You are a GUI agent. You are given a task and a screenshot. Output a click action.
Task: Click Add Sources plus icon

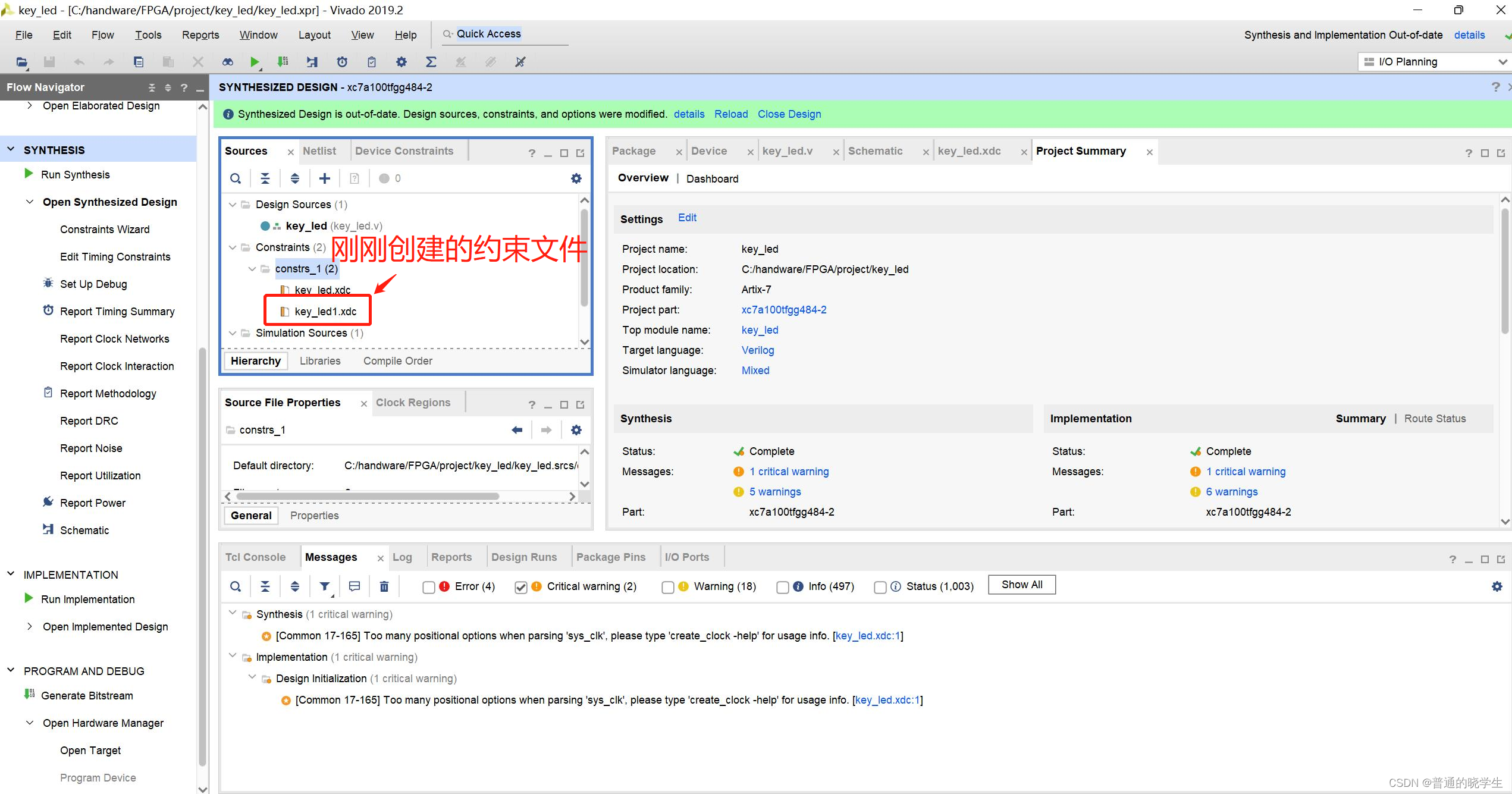325,178
